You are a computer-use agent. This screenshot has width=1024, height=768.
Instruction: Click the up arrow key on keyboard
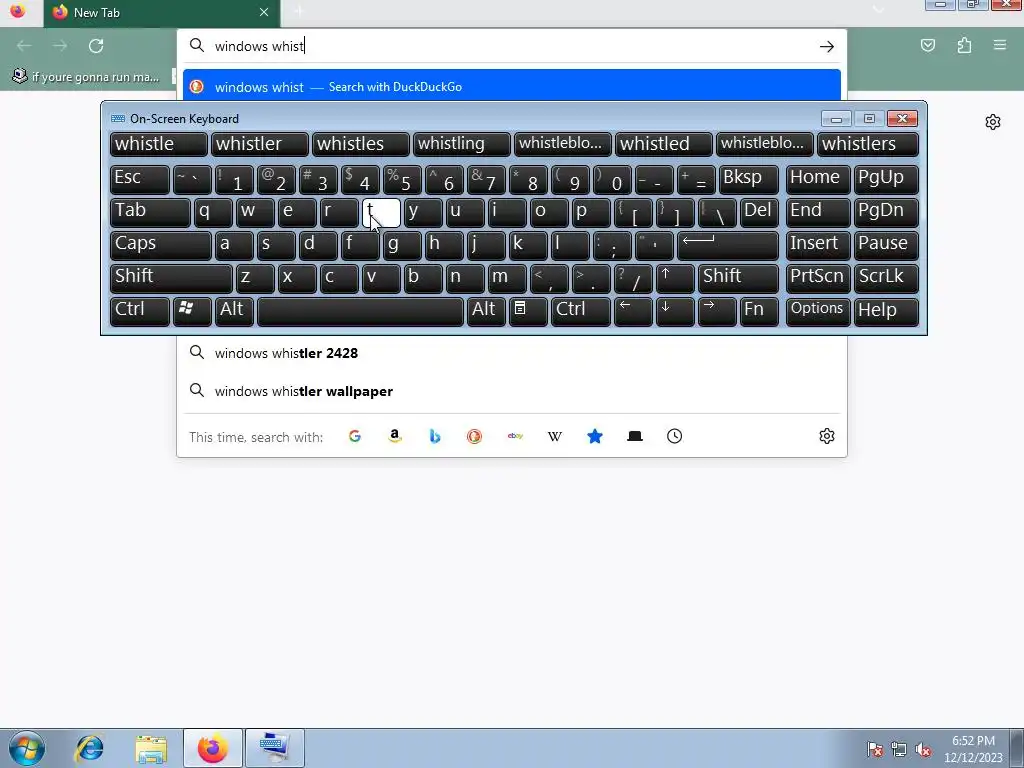pyautogui.click(x=675, y=278)
